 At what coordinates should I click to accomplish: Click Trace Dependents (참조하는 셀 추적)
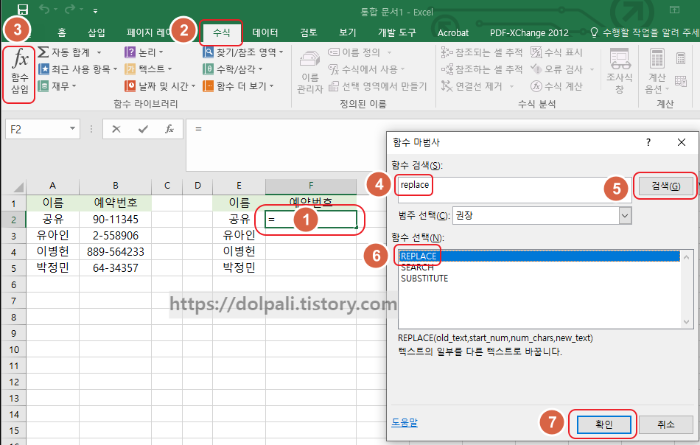click(482, 69)
